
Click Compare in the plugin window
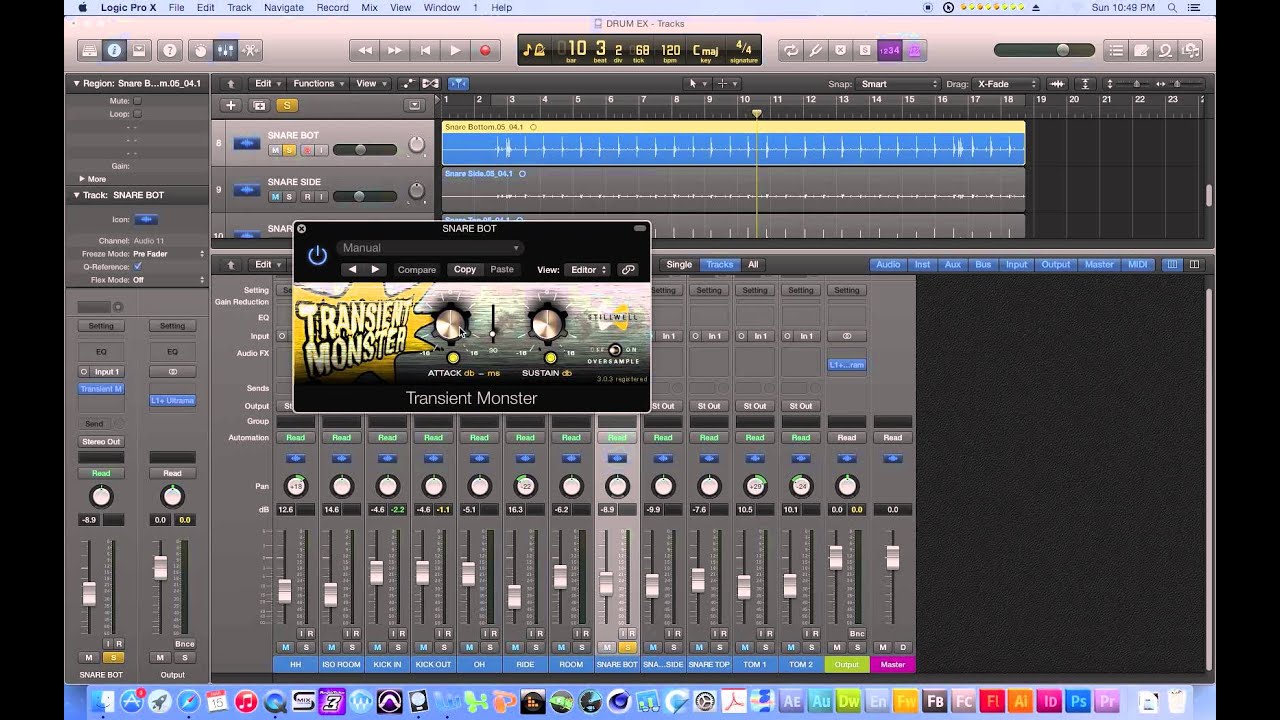coord(417,270)
